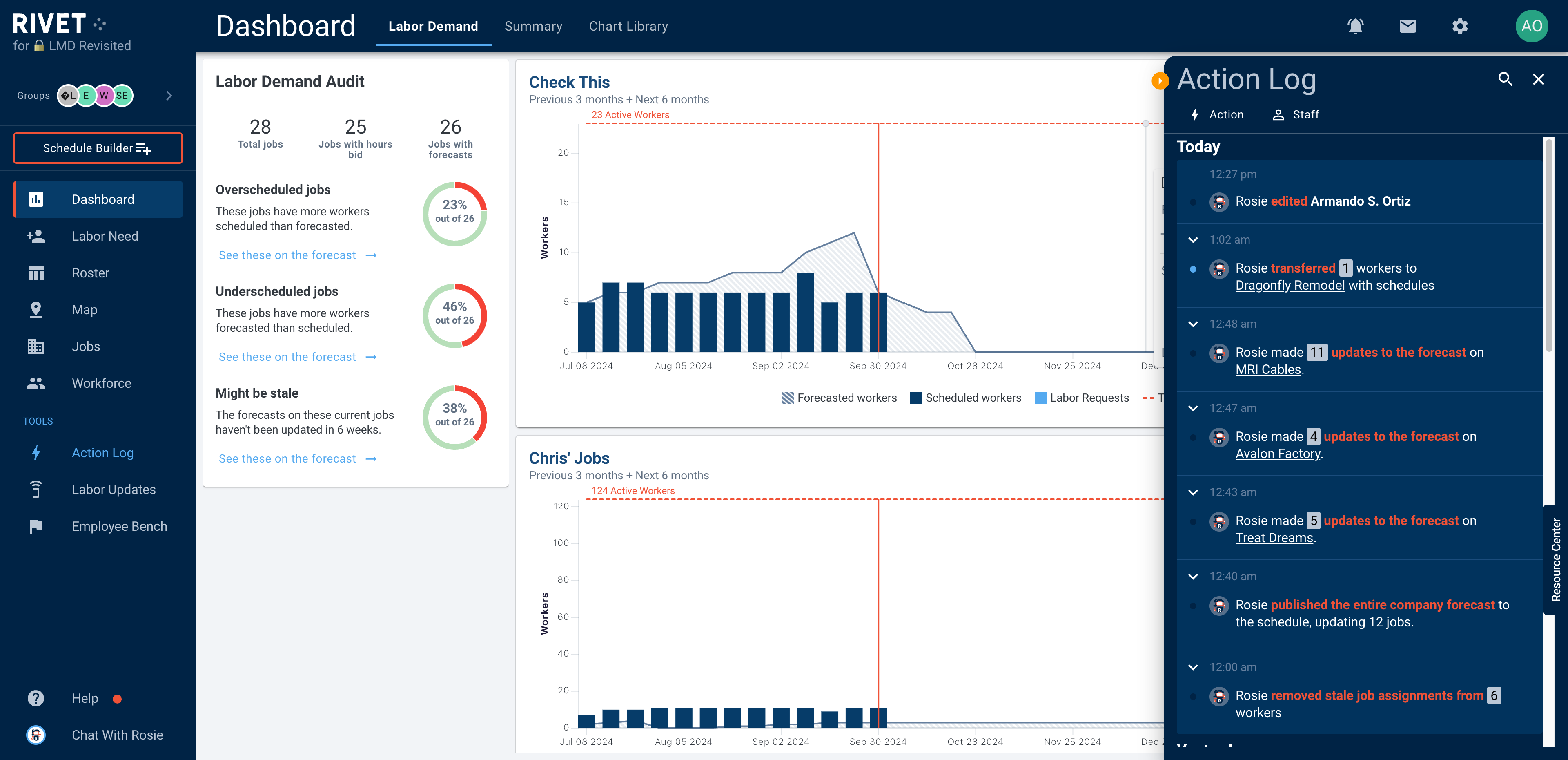The height and width of the screenshot is (760, 1568).
Task: Switch to the Chart Library tab
Action: [628, 26]
